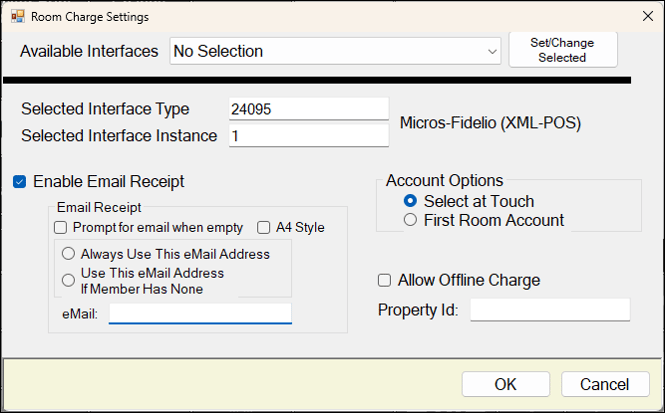Enable the A4 Style checkbox

[x=264, y=228]
